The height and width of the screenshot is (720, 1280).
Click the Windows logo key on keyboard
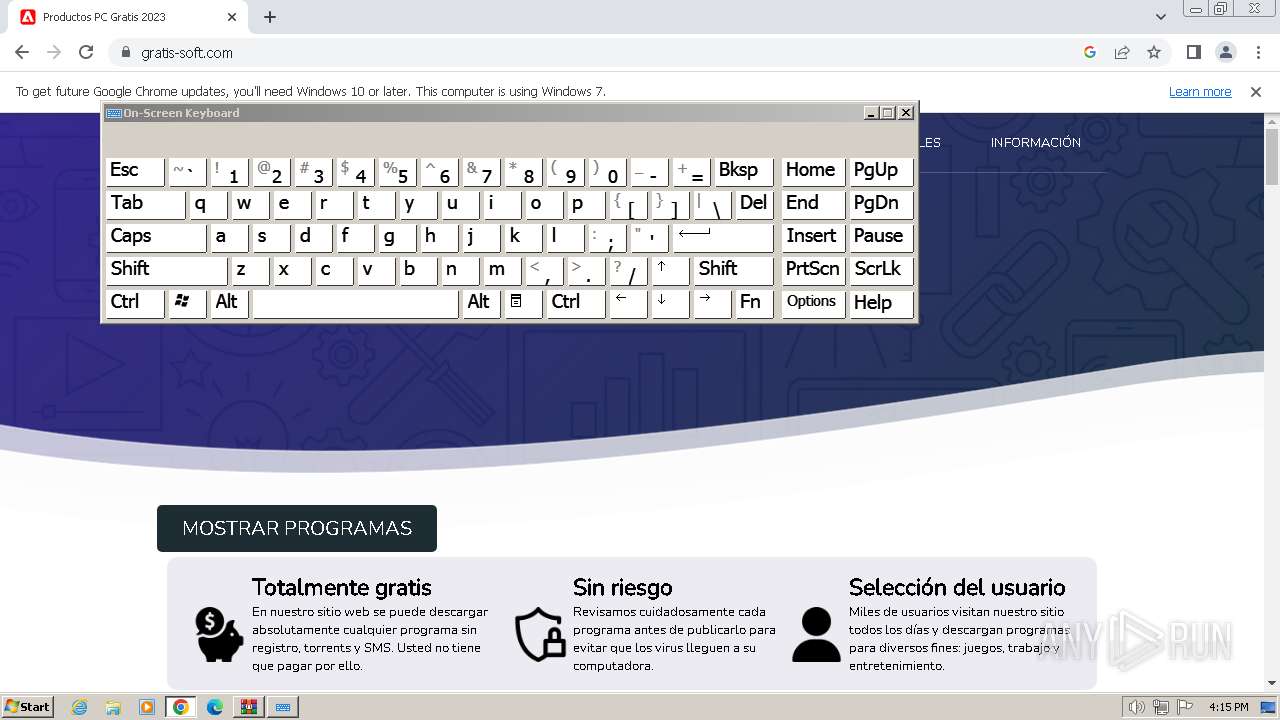pyautogui.click(x=187, y=303)
